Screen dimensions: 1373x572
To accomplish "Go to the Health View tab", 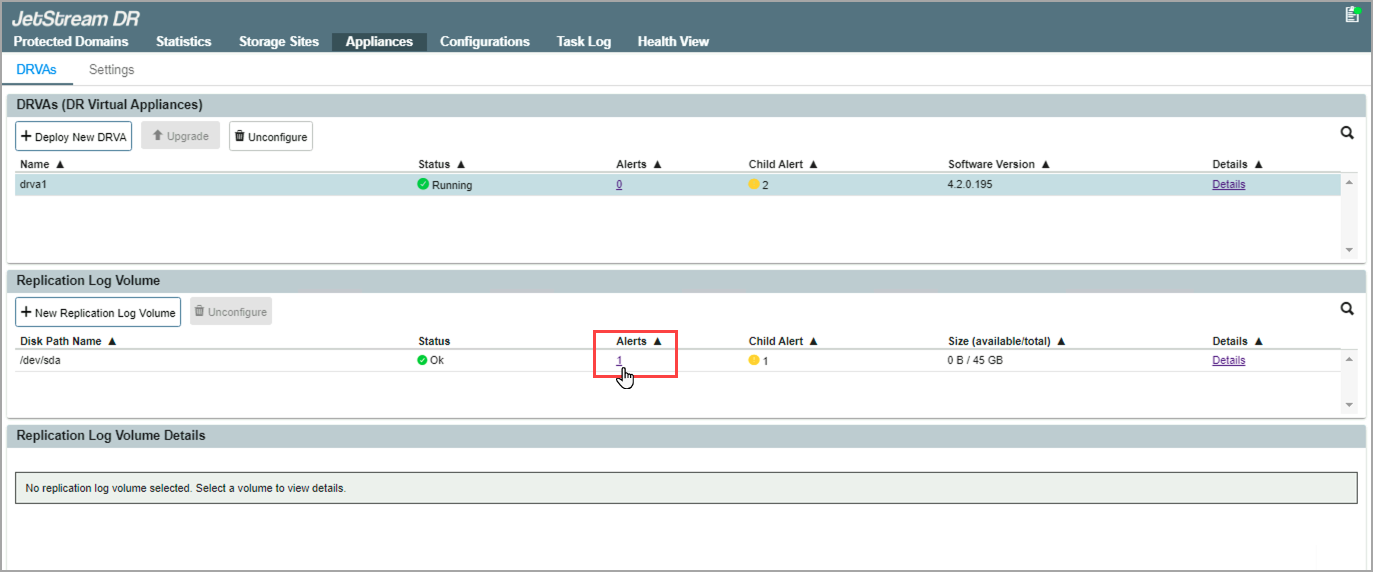I will click(x=673, y=41).
